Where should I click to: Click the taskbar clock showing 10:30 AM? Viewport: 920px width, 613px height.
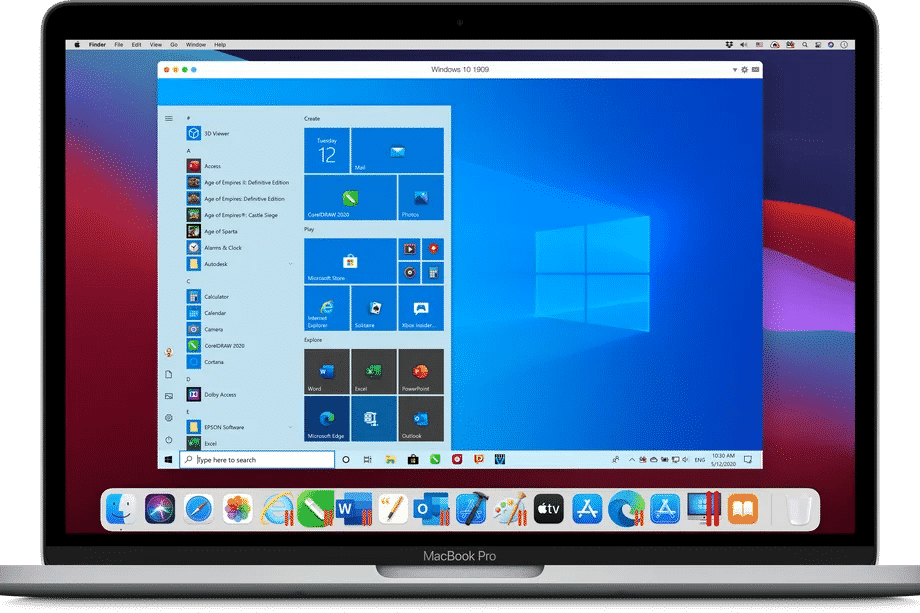point(723,460)
